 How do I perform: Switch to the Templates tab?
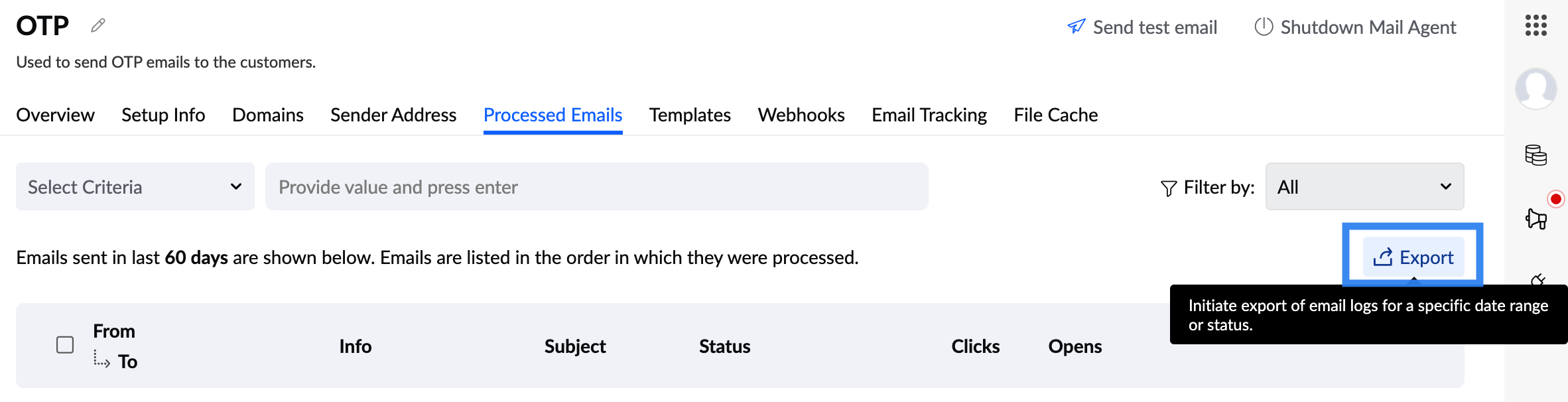[689, 114]
